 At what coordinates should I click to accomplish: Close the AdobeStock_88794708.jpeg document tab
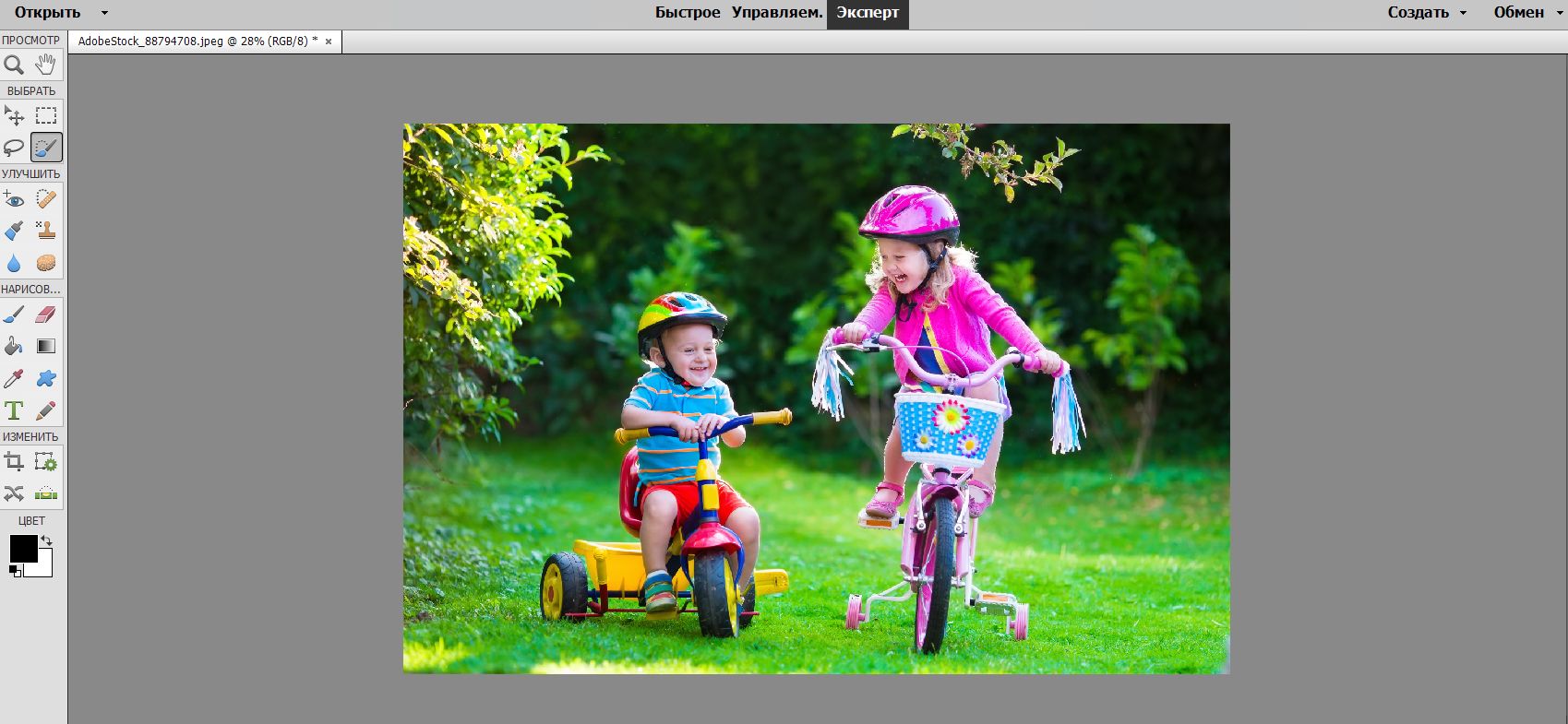329,42
